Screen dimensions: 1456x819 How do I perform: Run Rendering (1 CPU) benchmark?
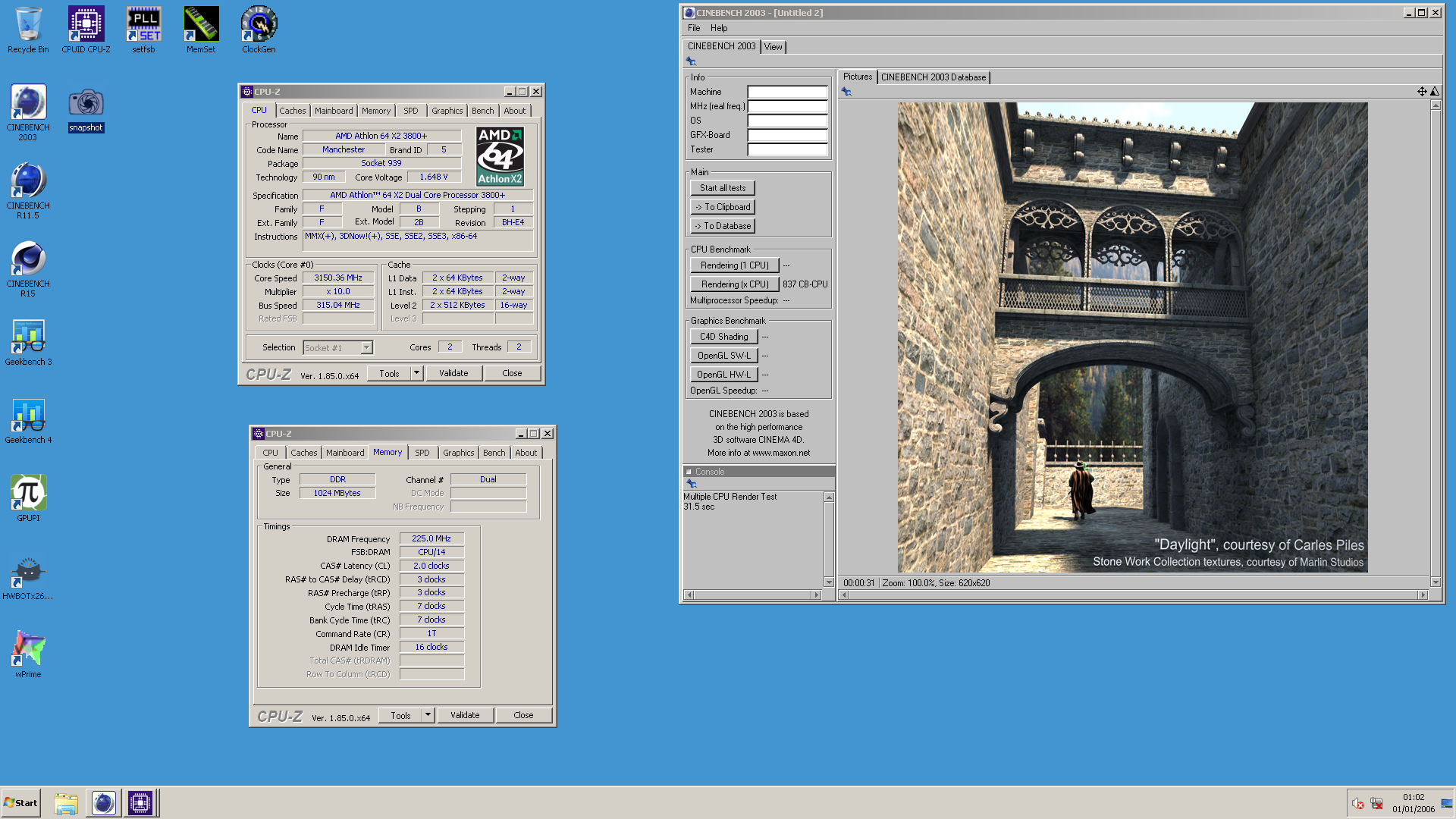tap(735, 265)
